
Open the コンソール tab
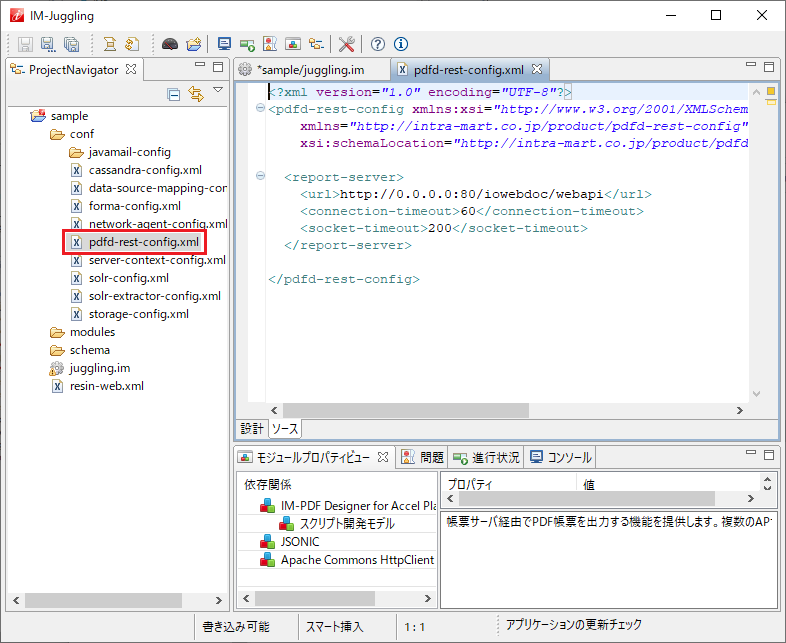(x=560, y=457)
